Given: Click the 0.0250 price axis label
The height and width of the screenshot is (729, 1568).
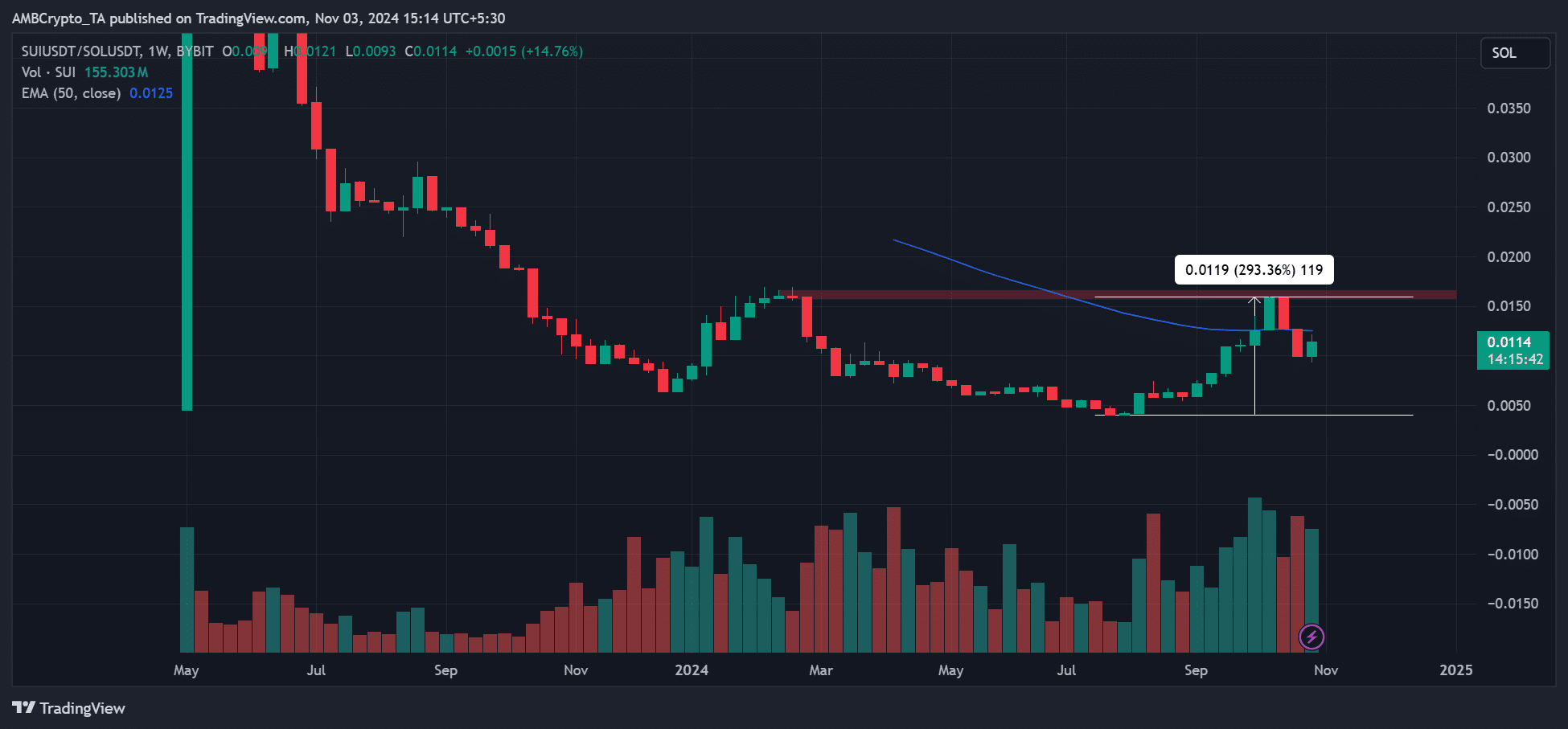Looking at the screenshot, I should (x=1508, y=207).
